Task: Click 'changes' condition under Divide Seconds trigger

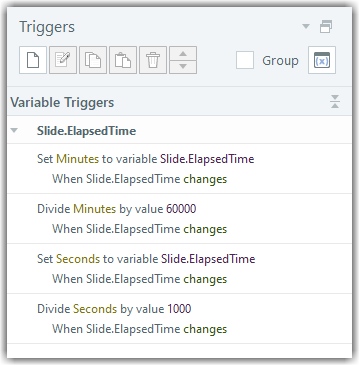Action: [x=205, y=329]
